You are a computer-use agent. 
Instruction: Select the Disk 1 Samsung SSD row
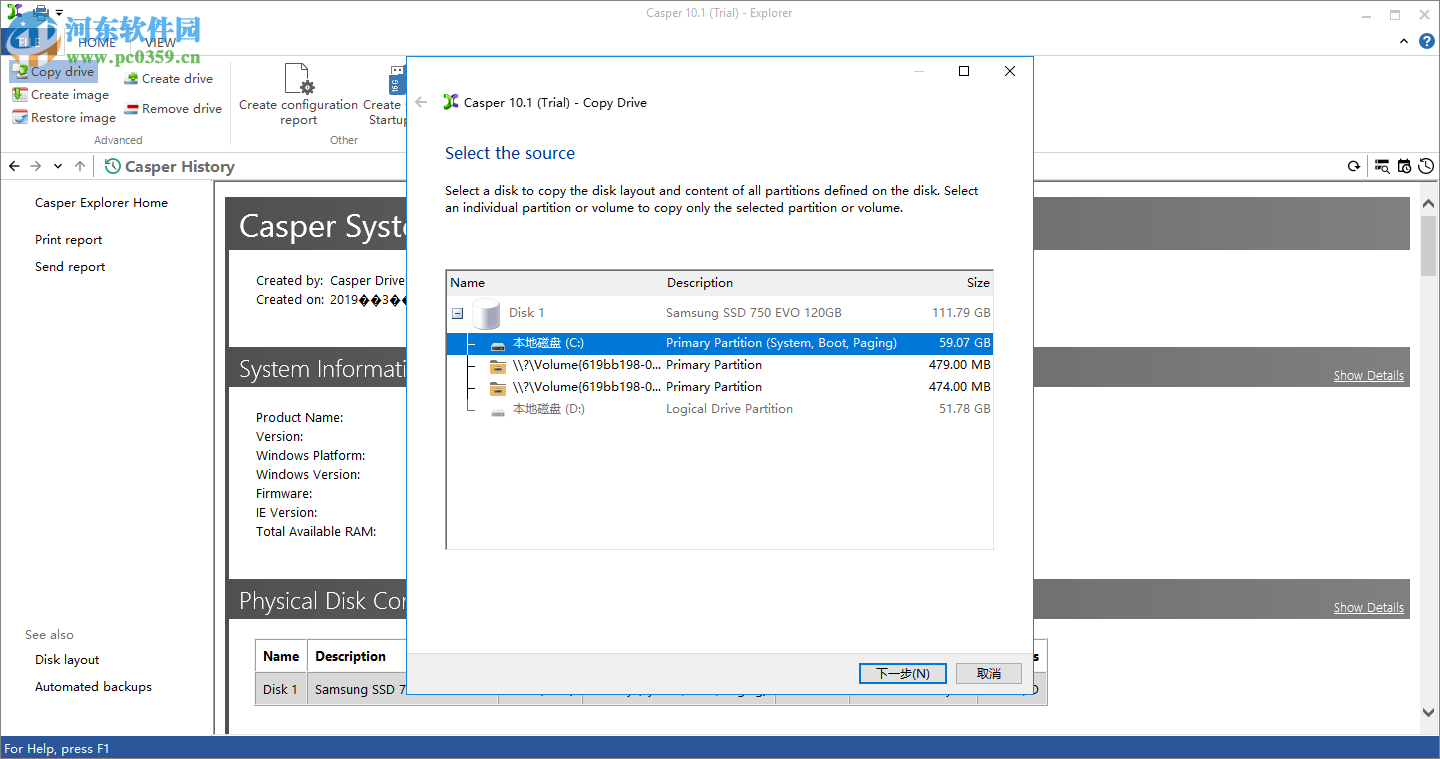(720, 313)
